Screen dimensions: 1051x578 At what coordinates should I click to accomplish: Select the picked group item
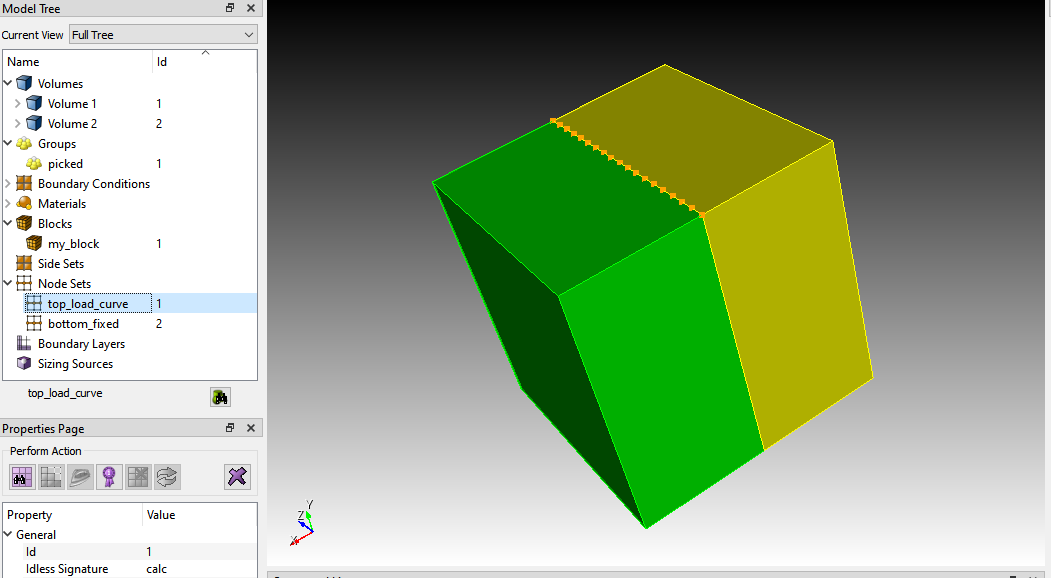[65, 164]
